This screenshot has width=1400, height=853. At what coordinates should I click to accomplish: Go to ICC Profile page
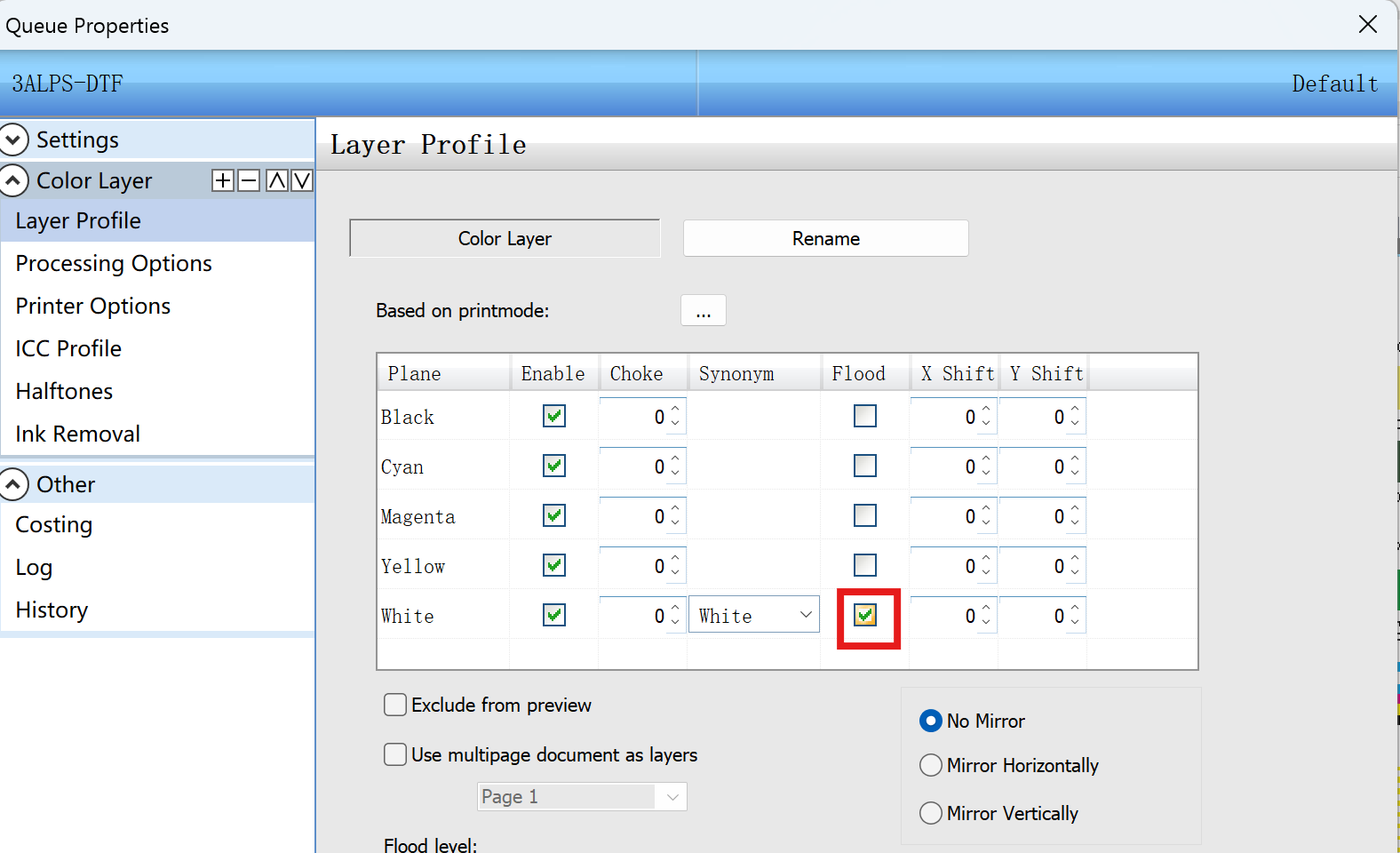tap(68, 348)
